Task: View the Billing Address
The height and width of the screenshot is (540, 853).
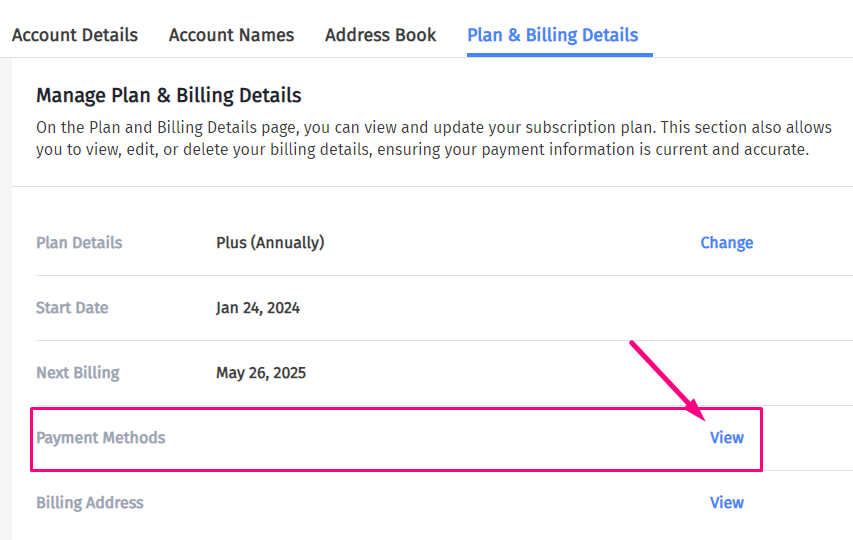Action: point(726,503)
